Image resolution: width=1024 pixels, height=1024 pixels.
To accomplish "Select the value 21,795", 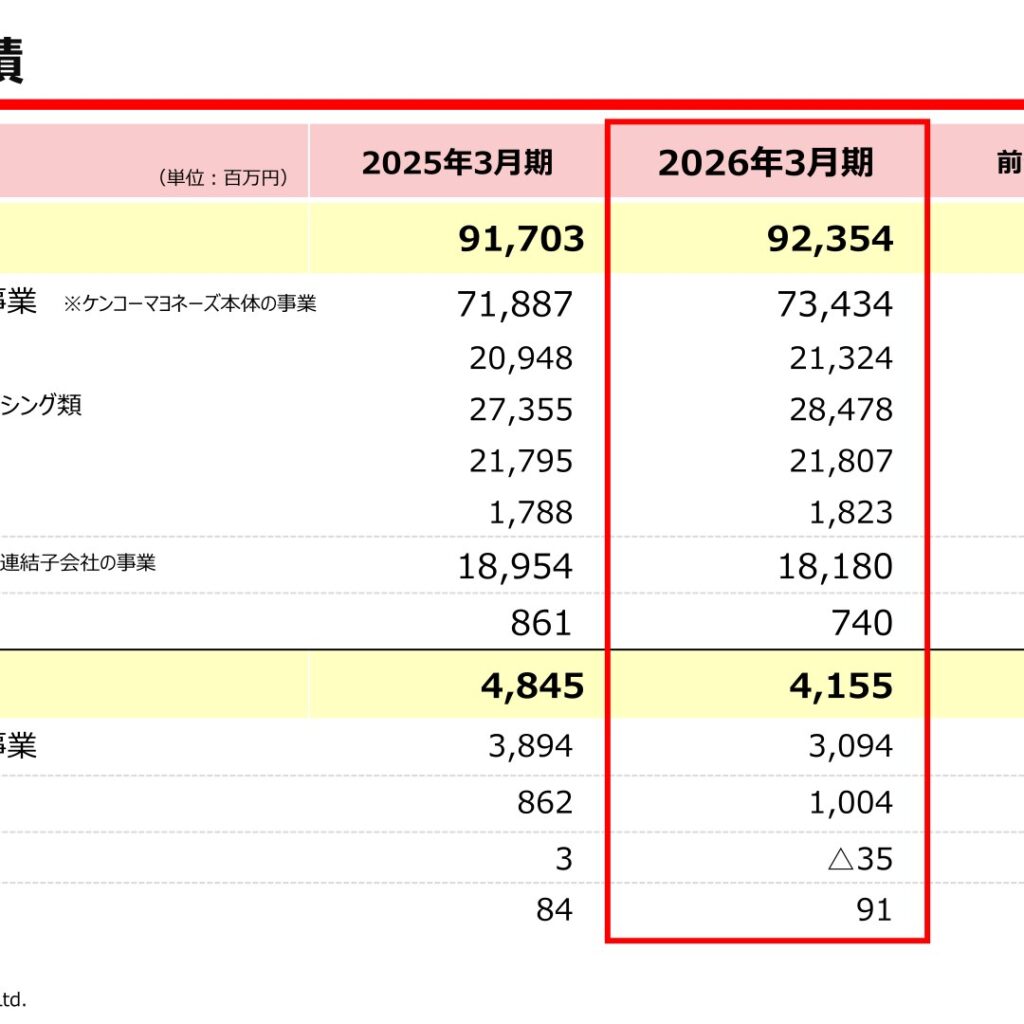I will click(520, 461).
